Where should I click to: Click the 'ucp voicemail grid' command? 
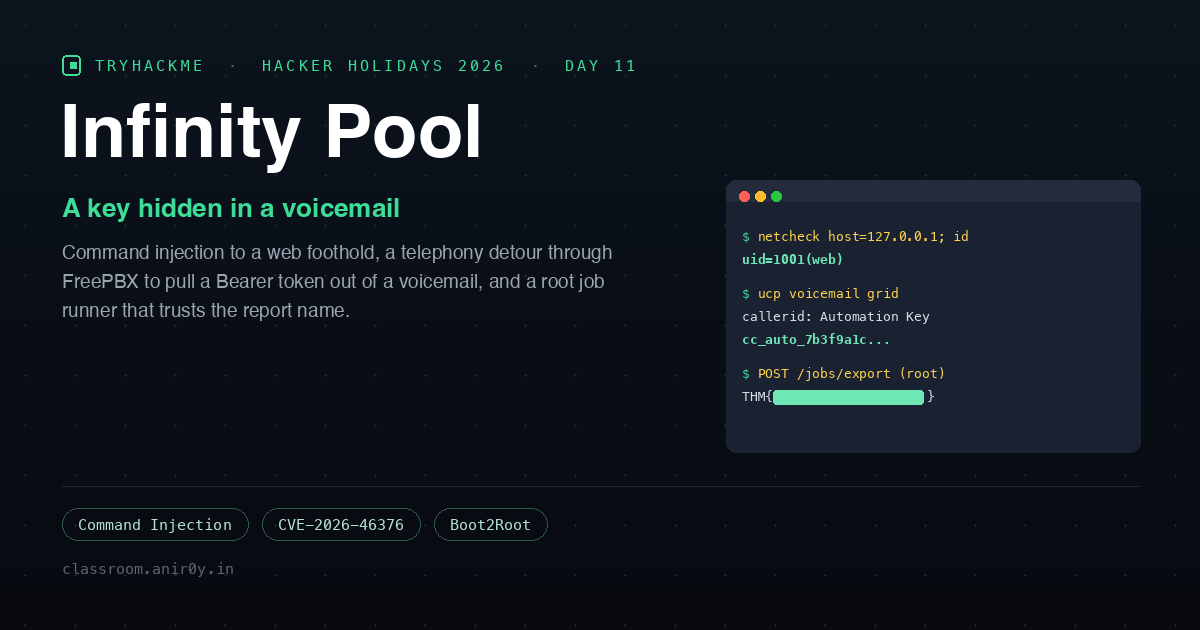(820, 294)
